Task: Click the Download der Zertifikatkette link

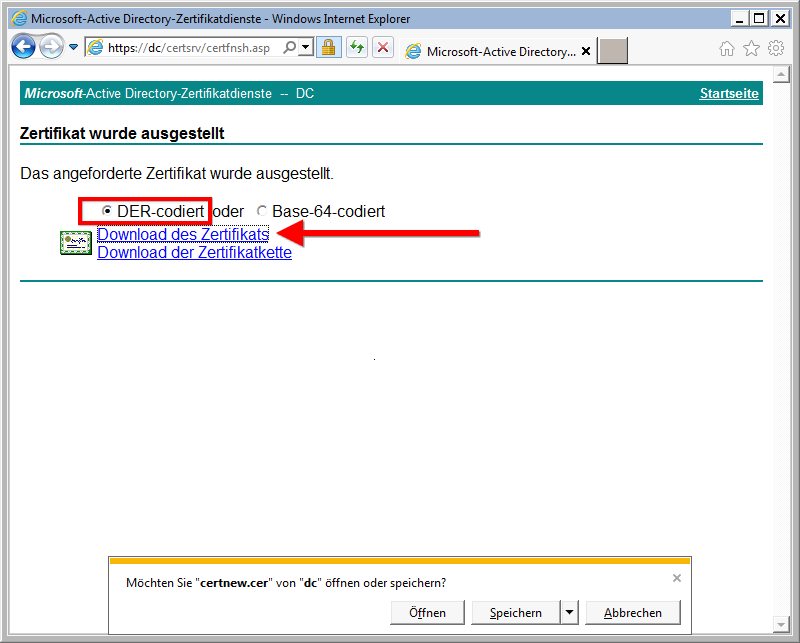Action: [x=194, y=253]
